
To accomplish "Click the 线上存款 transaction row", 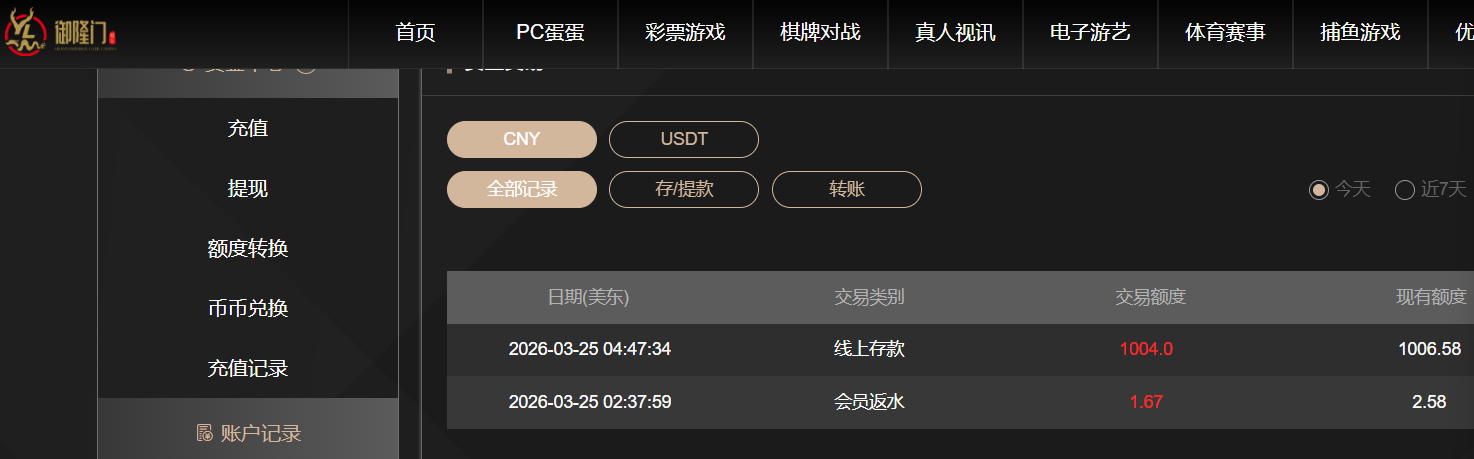I will 869,349.
